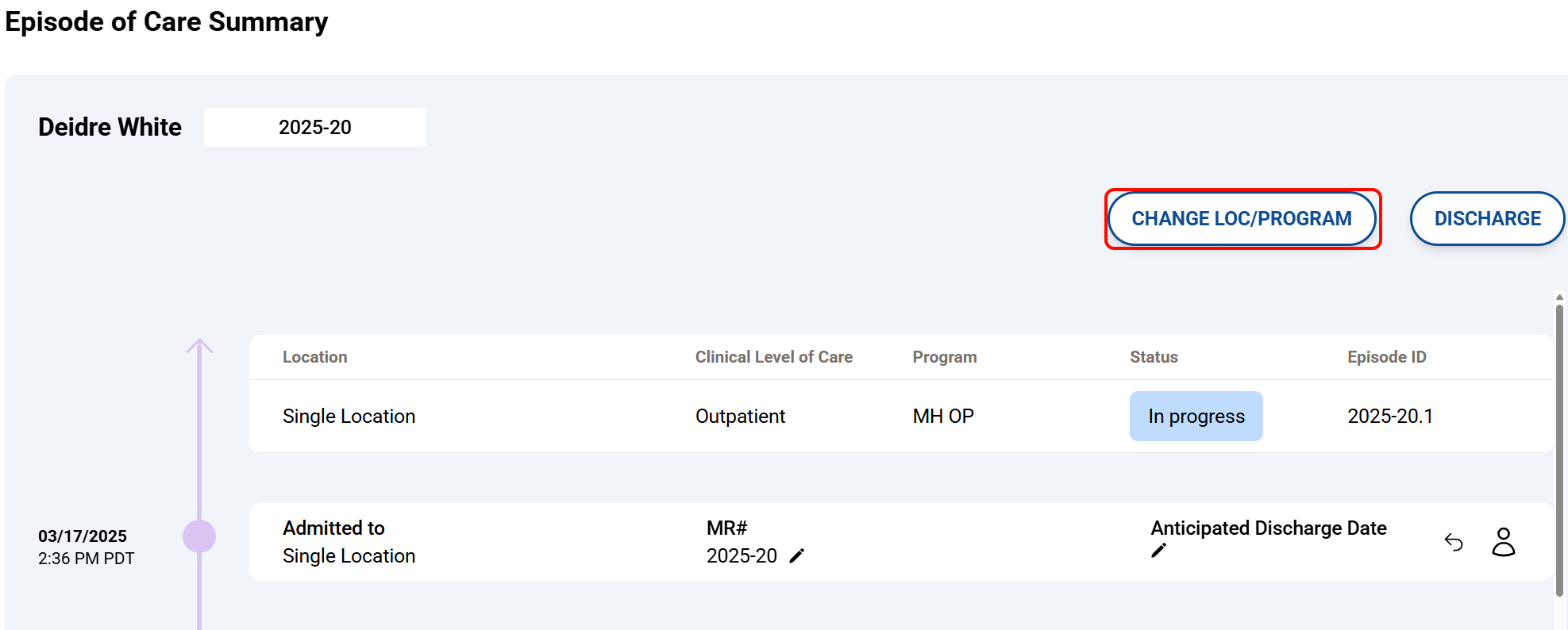Screen dimensions: 1568x630
Task: Open the Change LOC/Program dialog
Action: pos(1242,219)
